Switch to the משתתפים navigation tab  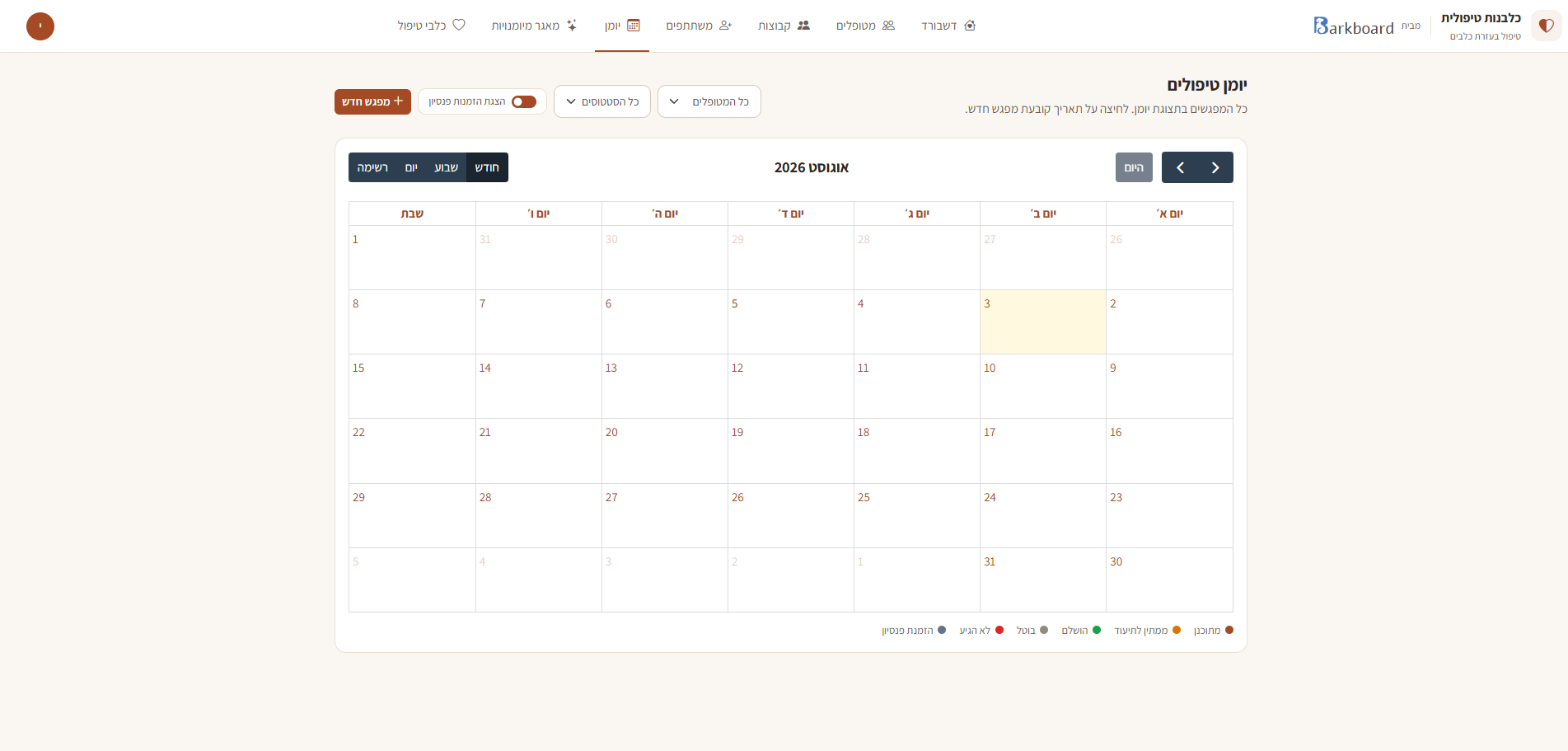tap(699, 26)
